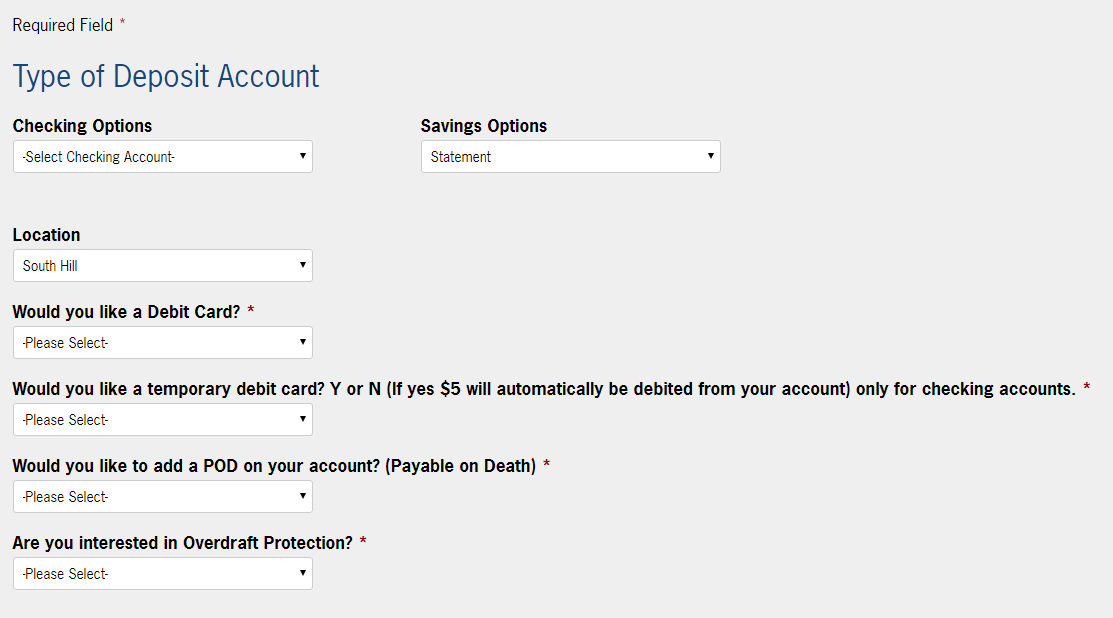Open the Savings Options dropdown showing Statement

pyautogui.click(x=570, y=157)
